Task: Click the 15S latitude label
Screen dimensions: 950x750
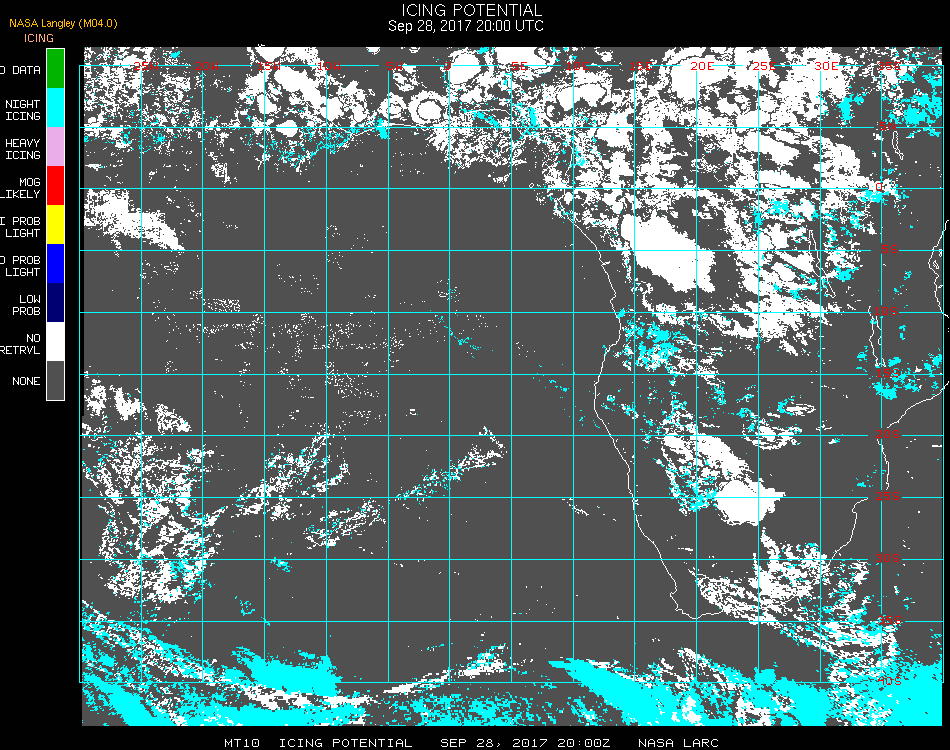Action: coord(888,373)
